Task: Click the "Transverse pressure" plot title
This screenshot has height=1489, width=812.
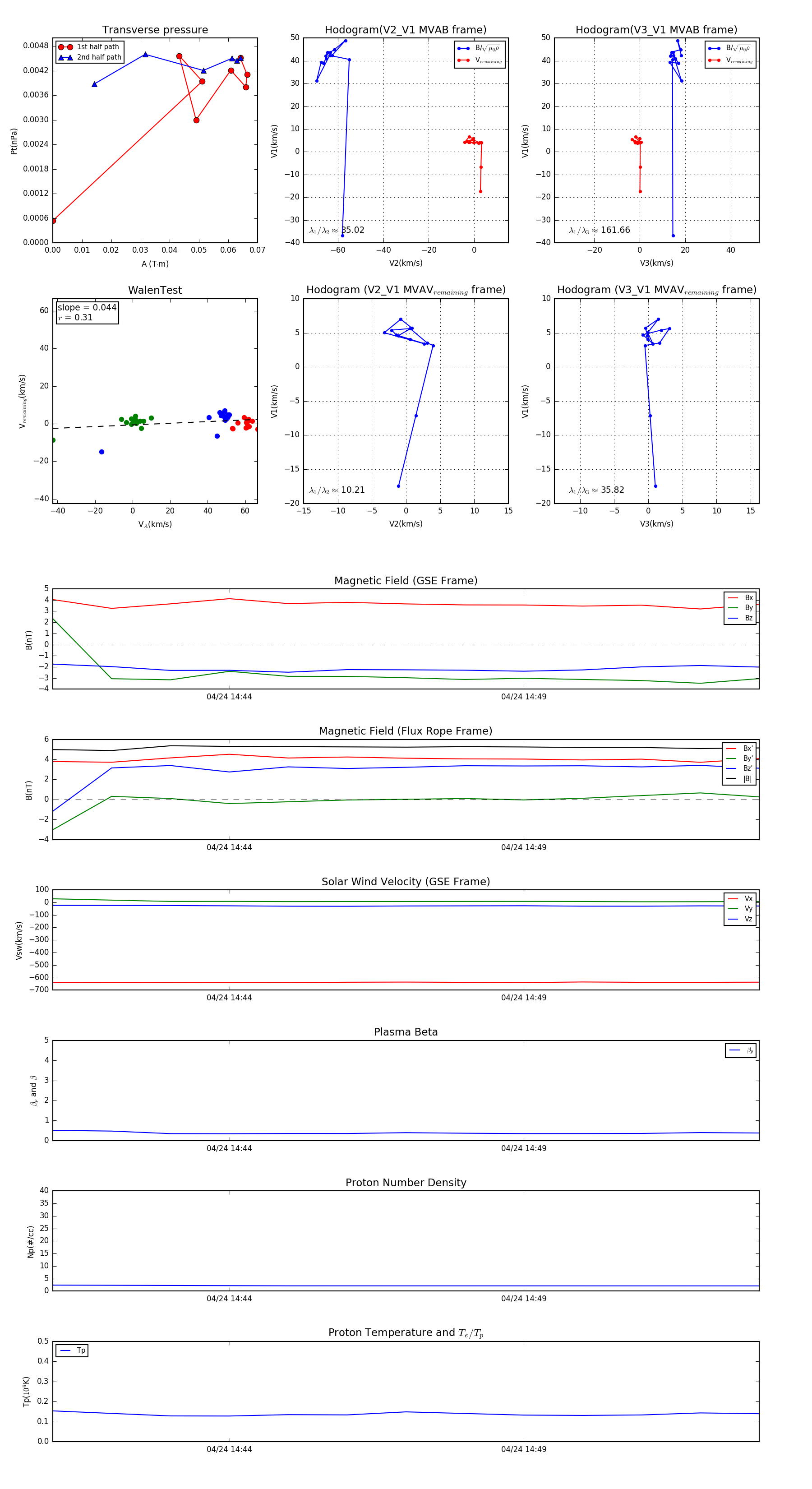Action: tap(155, 30)
